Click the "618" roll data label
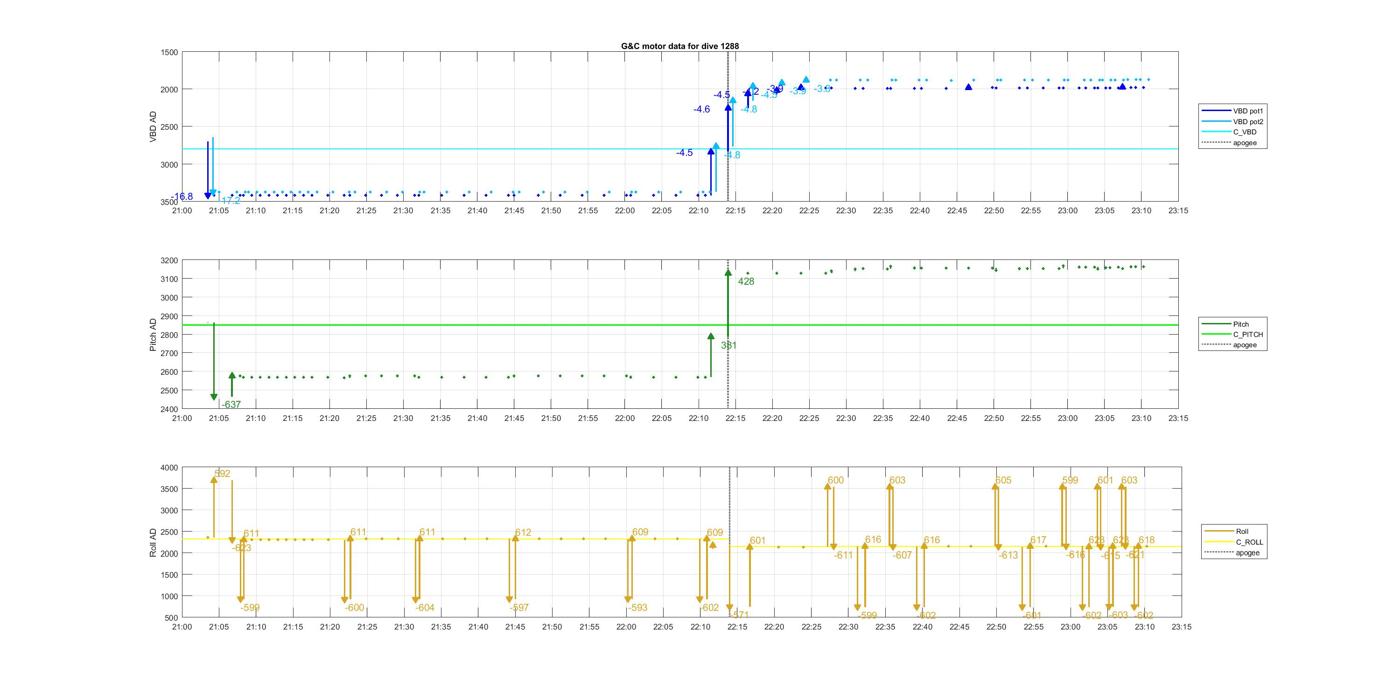Image resolution: width=1400 pixels, height=693 pixels. pos(1147,541)
